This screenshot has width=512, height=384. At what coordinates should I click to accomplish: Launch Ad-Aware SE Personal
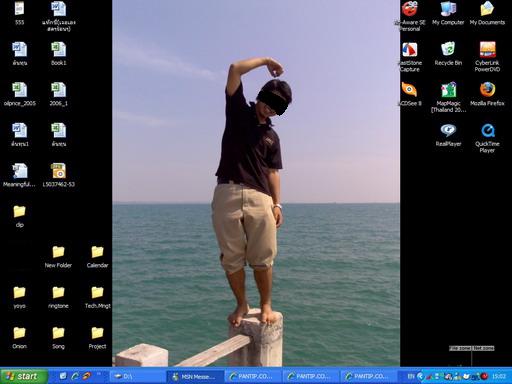point(410,16)
